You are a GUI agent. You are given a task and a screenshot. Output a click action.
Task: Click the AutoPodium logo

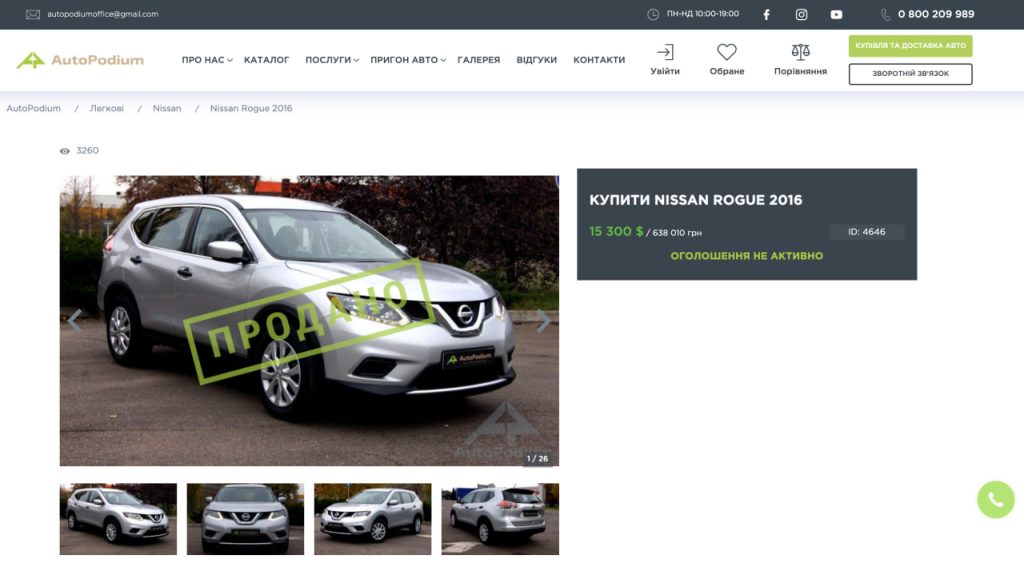click(80, 60)
